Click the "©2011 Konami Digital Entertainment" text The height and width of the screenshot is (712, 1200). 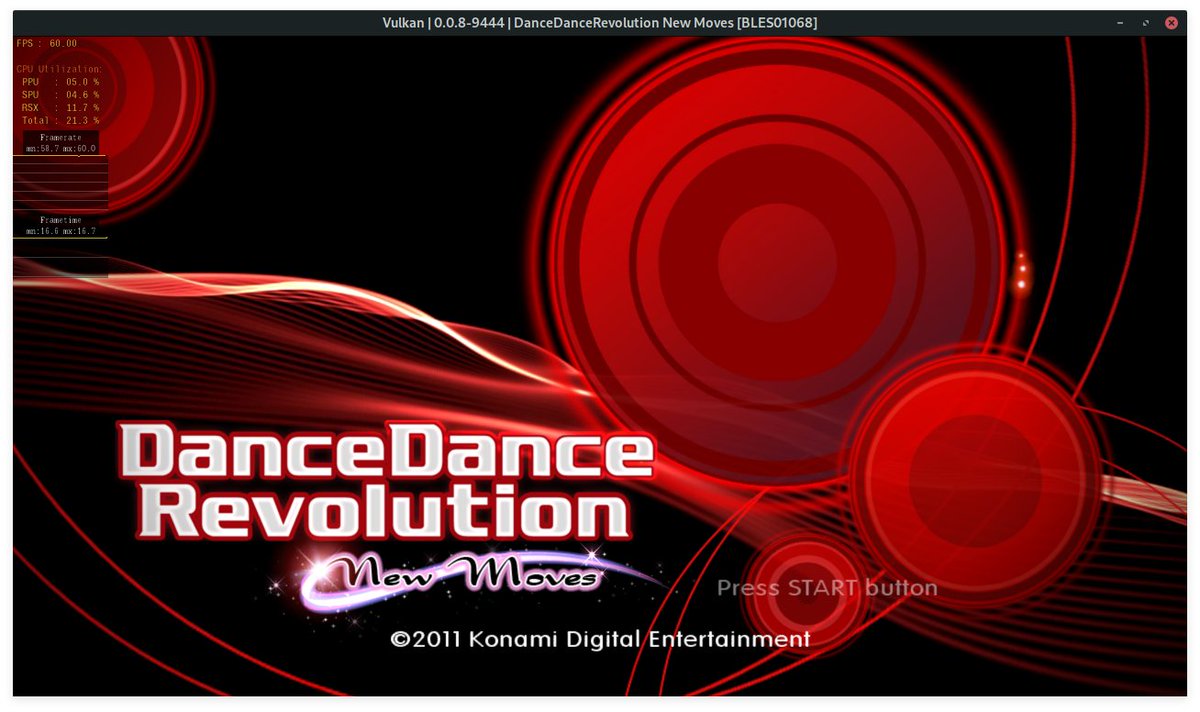coord(600,639)
